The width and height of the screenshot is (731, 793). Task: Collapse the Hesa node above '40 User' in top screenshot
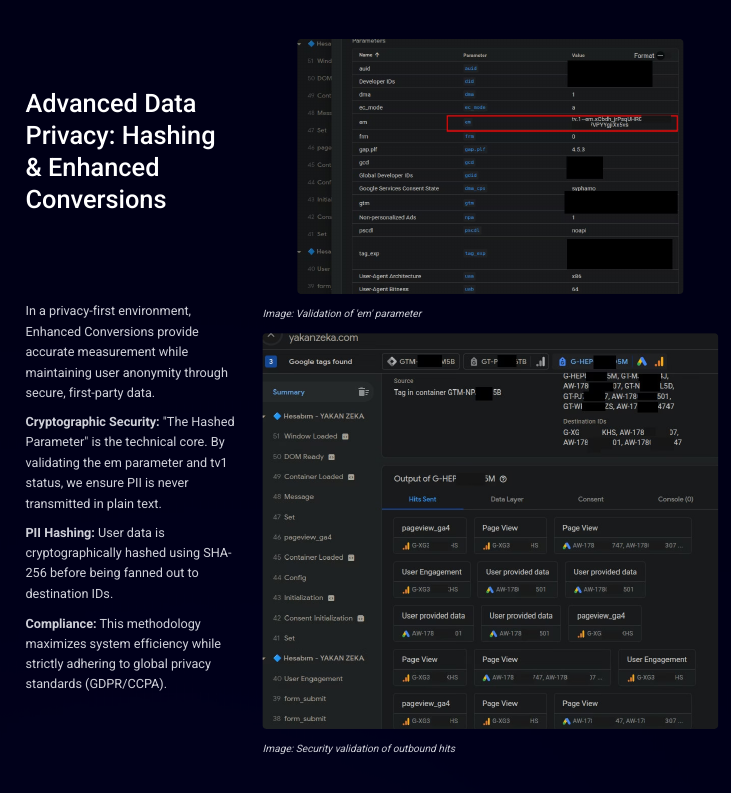coord(299,251)
